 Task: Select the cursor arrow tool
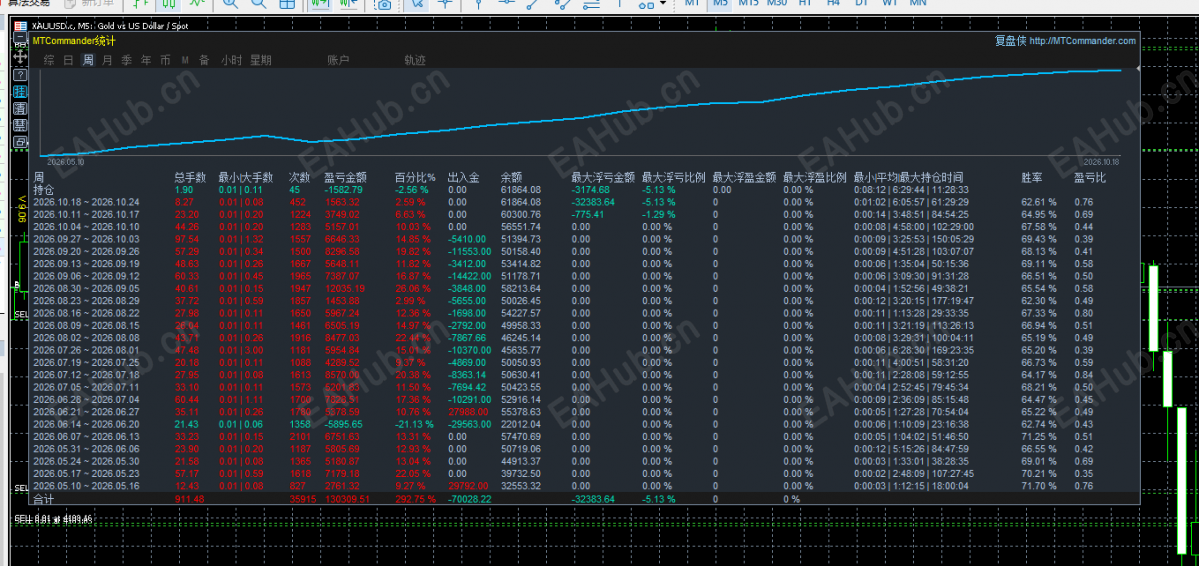pos(417,4)
